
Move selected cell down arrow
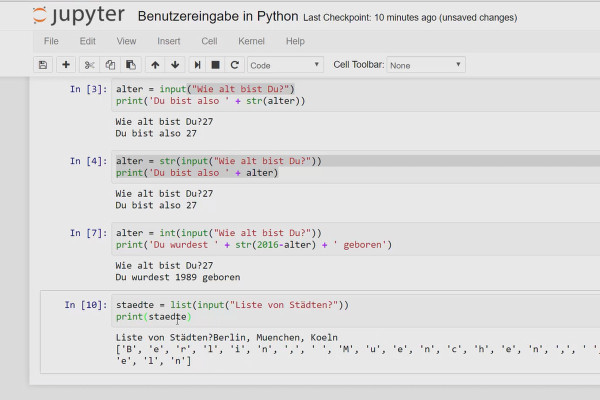coord(175,65)
